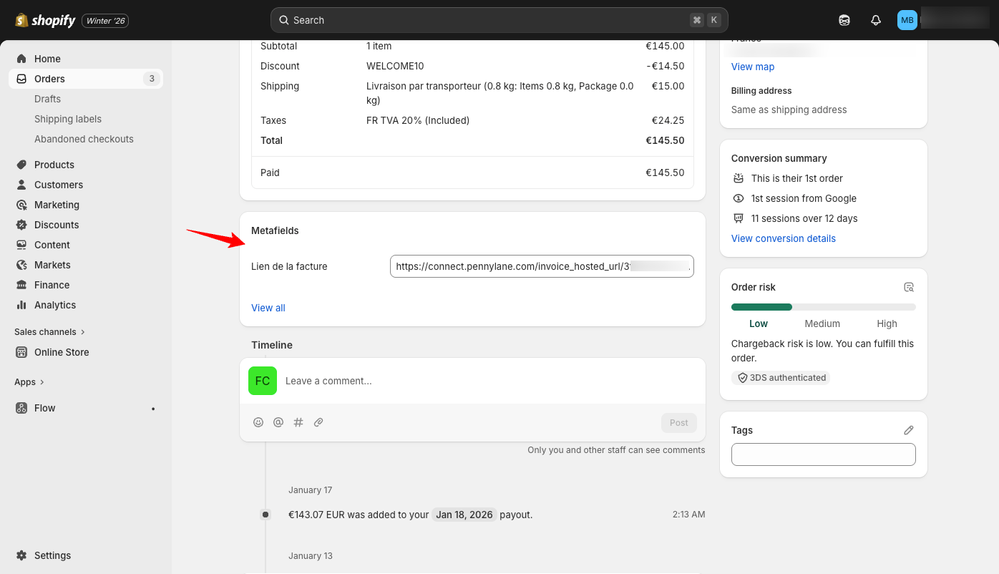Focus the Tags input field
999x574 pixels.
tap(823, 455)
